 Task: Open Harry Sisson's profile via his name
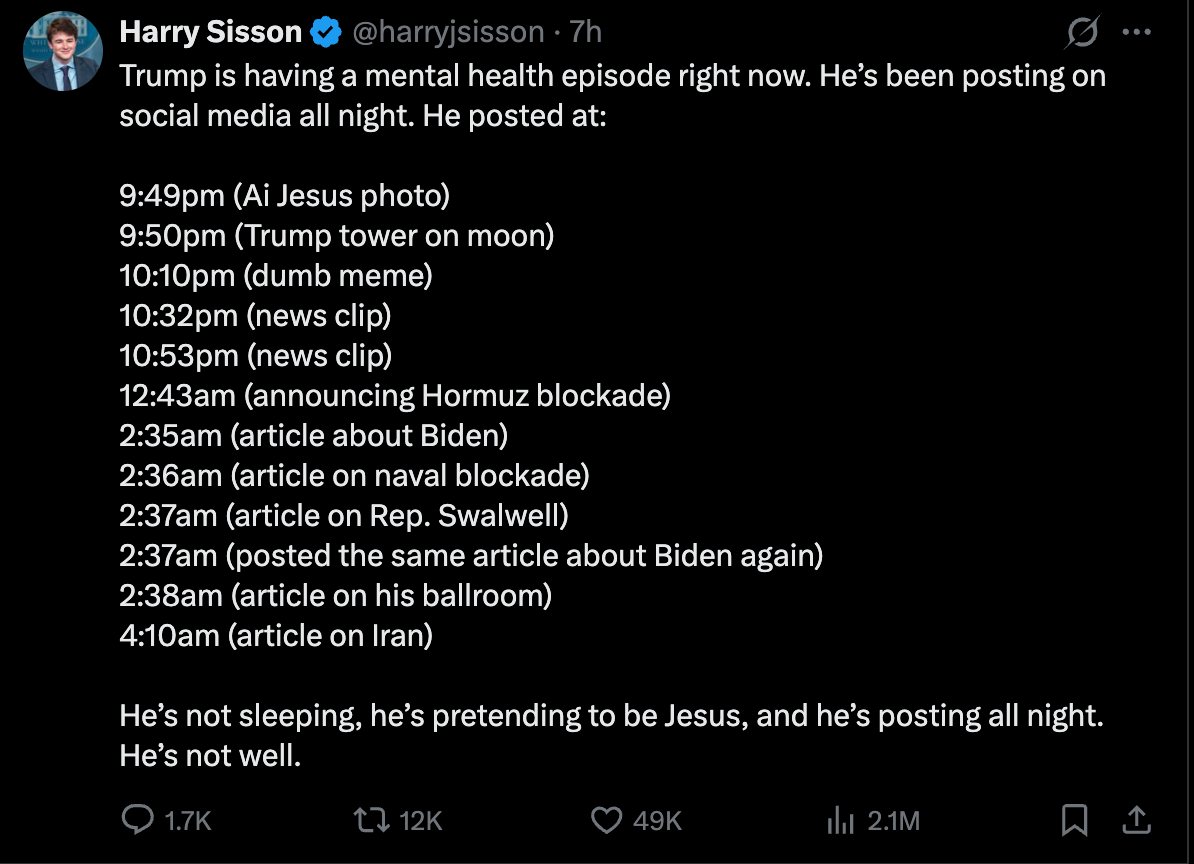click(210, 31)
